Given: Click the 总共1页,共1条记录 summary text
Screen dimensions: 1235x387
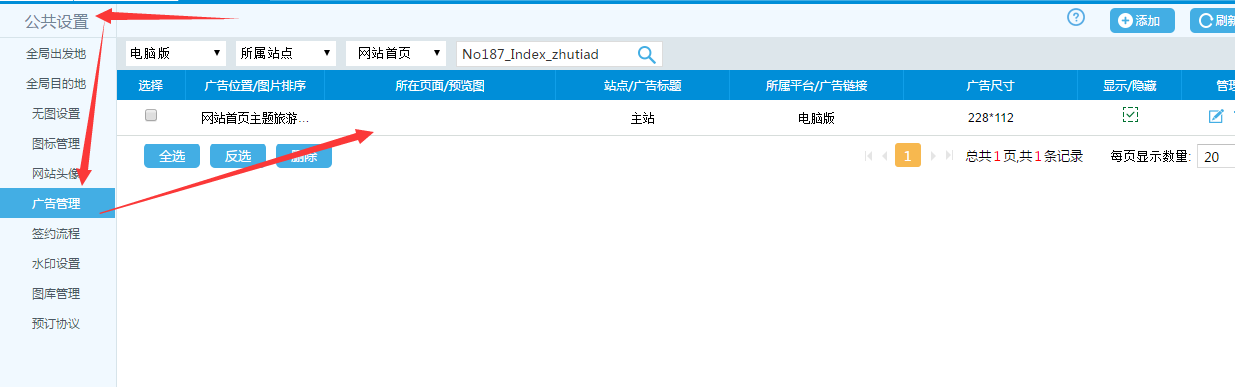Looking at the screenshot, I should click(x=1024, y=157).
